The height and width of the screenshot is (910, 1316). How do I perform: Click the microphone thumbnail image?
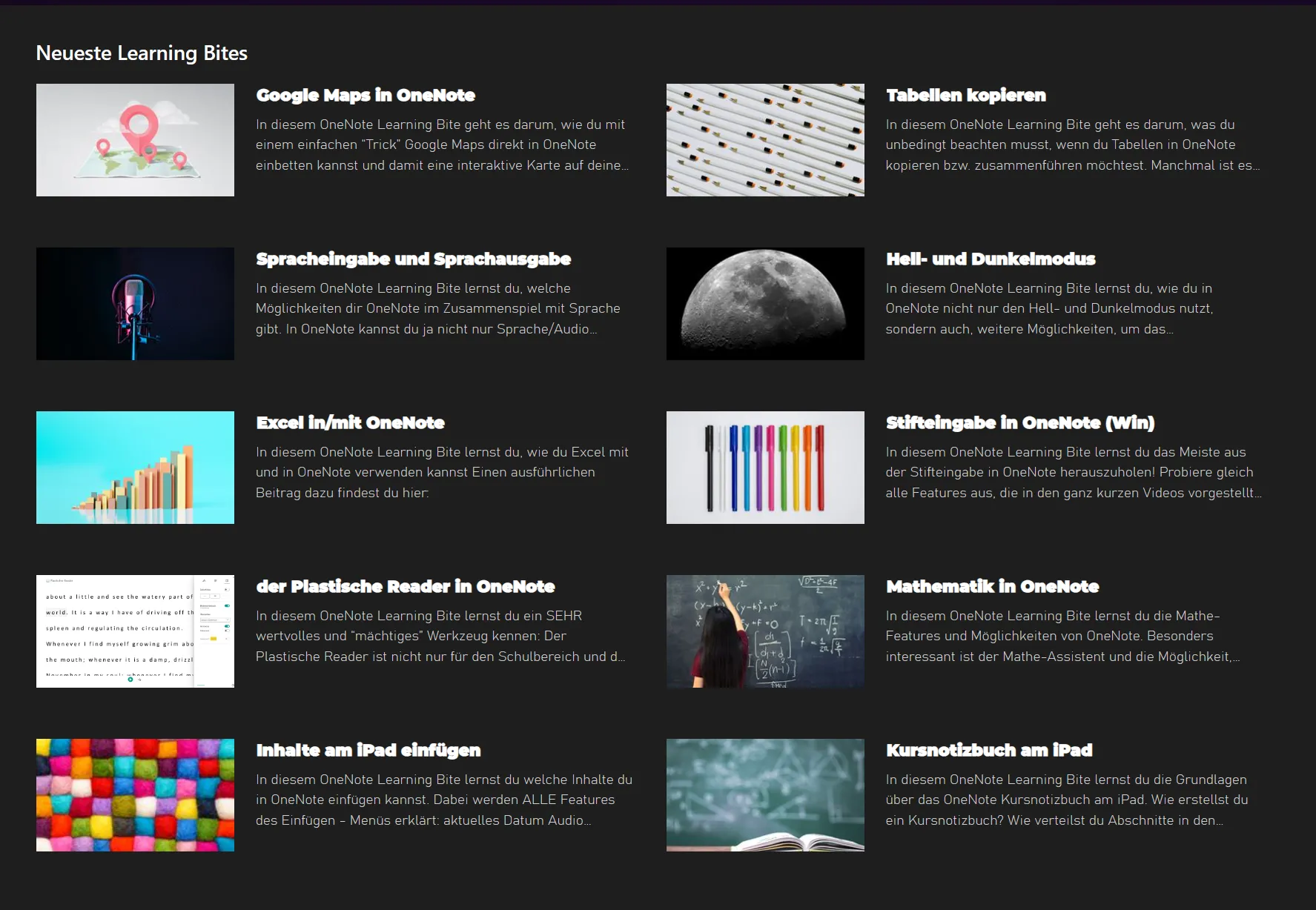135,304
